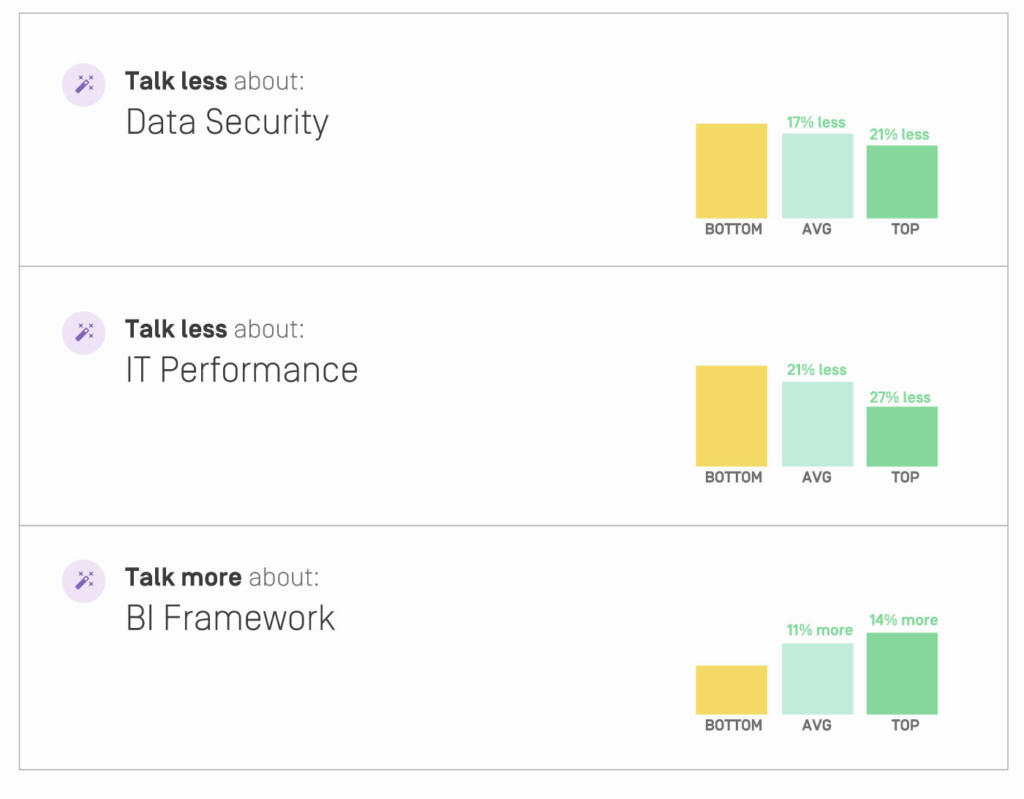
Task: Select the yellow BOTTOM bar for Data Security
Action: tap(731, 171)
